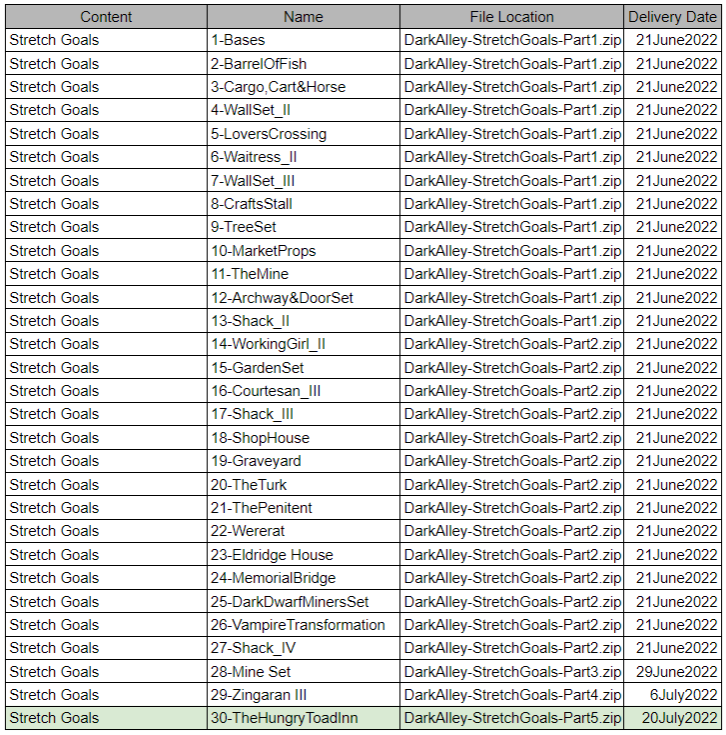This screenshot has height=735, width=726.
Task: Select the Delivery Date column header
Action: 672,17
